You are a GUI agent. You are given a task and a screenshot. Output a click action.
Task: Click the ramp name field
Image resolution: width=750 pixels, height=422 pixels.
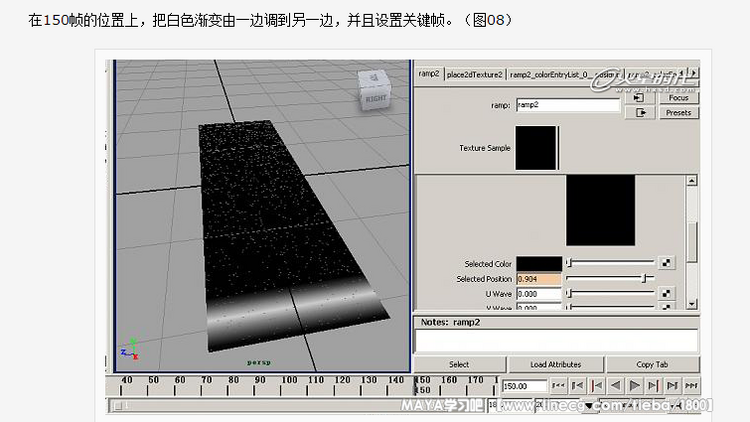coord(568,105)
